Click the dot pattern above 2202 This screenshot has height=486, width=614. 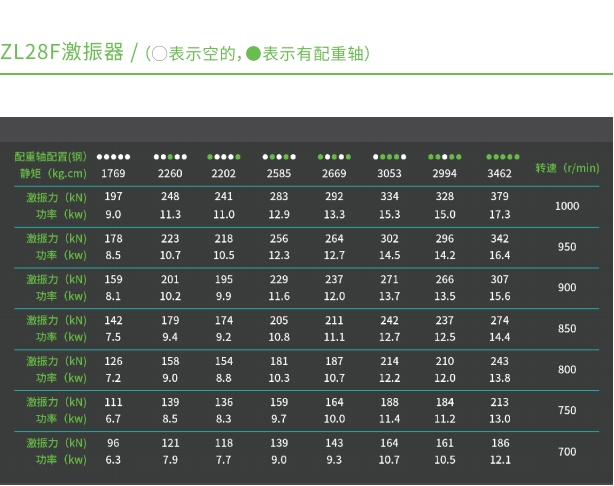(224, 157)
